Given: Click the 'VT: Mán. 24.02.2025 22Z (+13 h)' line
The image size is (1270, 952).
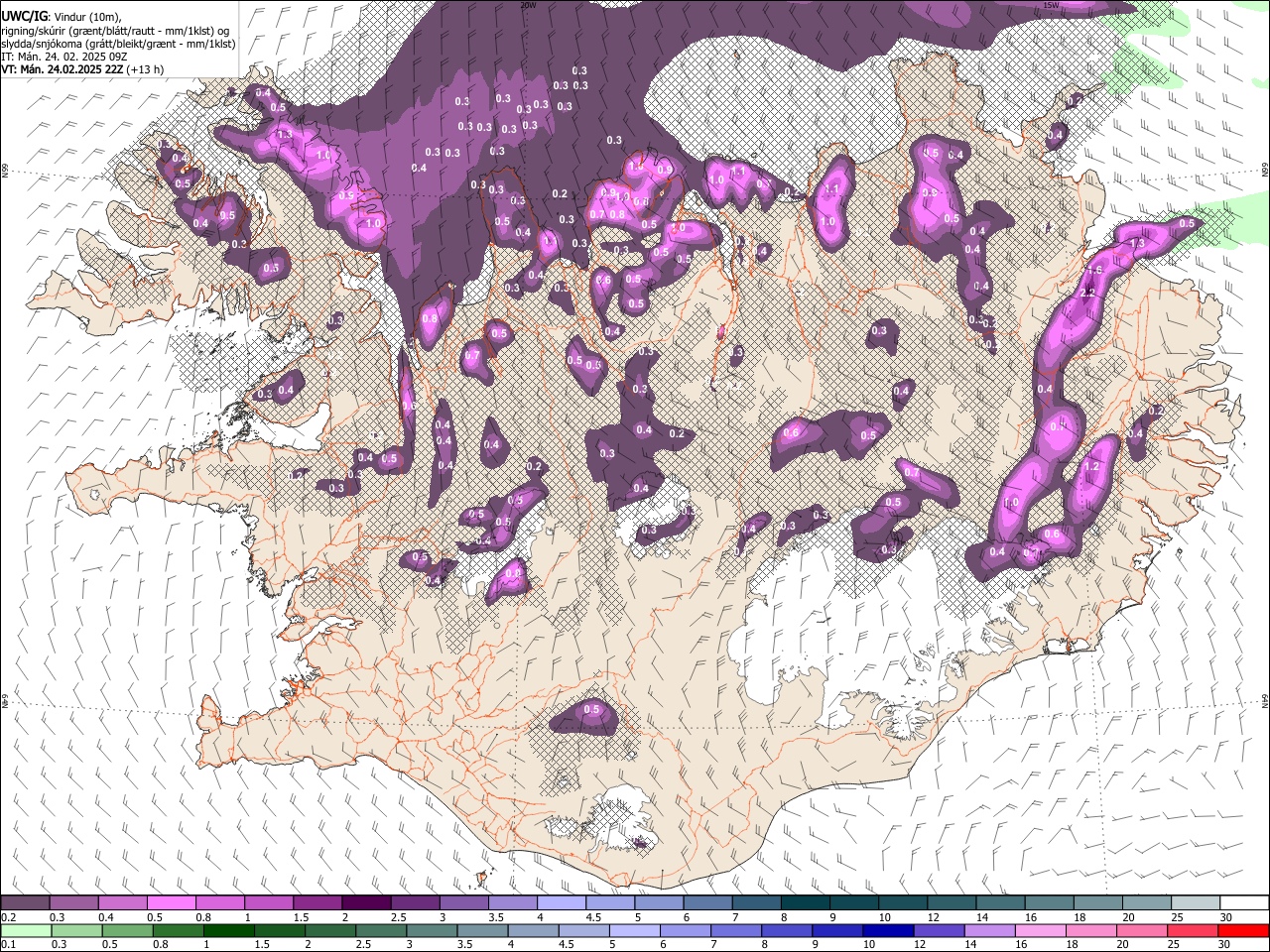Looking at the screenshot, I should pyautogui.click(x=82, y=69).
